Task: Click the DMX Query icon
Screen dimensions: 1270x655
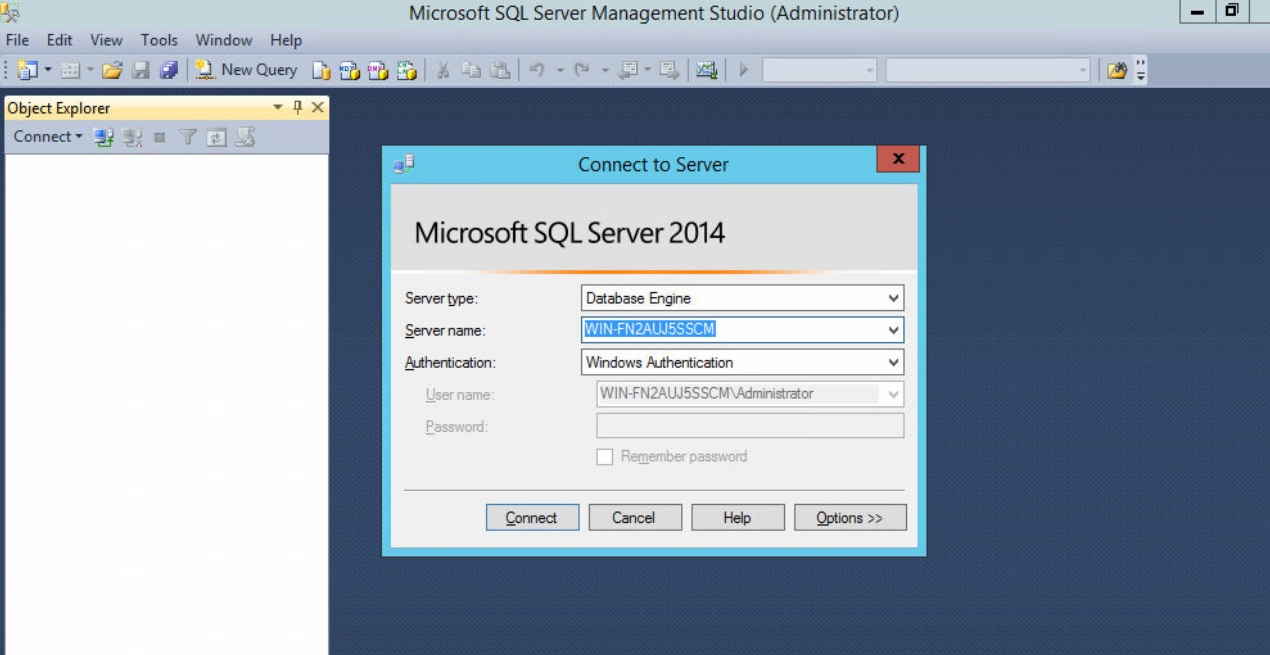Action: coord(377,70)
